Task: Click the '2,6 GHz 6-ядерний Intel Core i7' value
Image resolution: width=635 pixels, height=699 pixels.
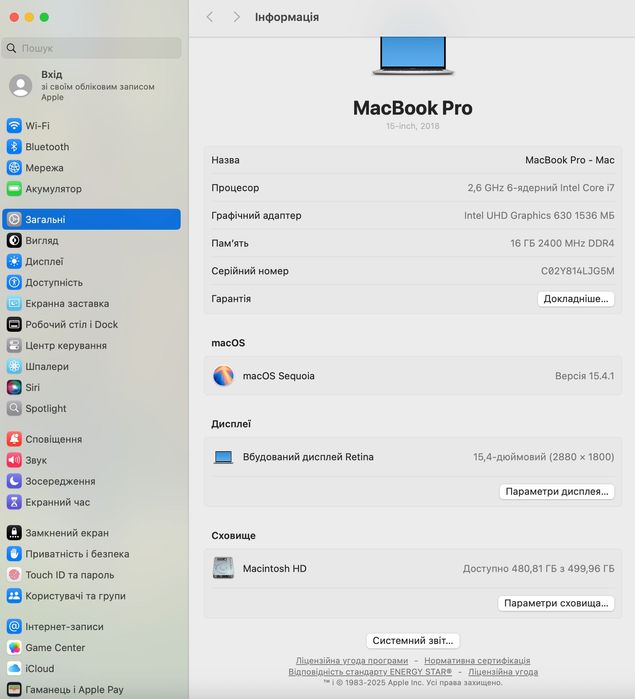Action: 541,188
